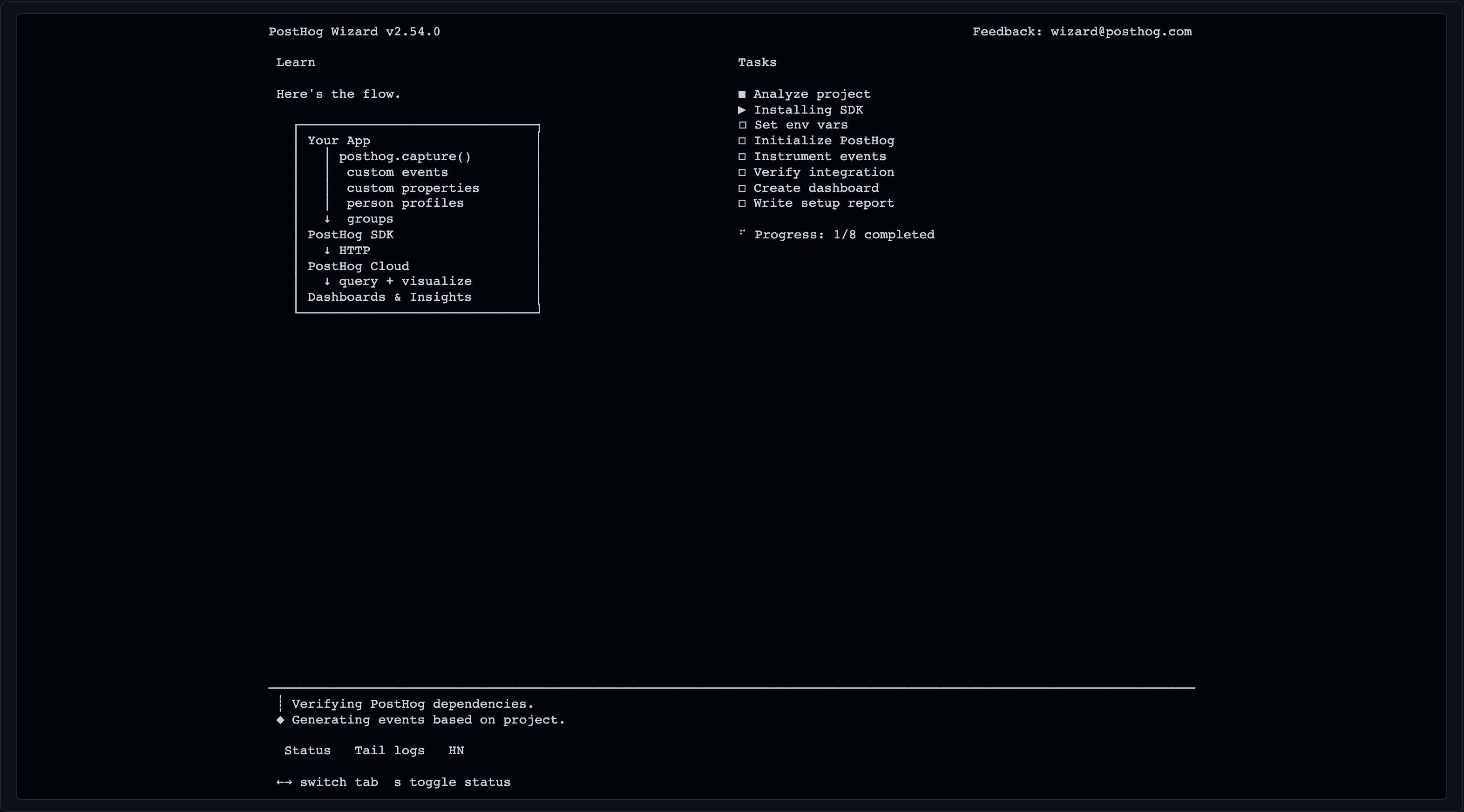1464x812 pixels.
Task: Click the 's toggle status' keyboard hint
Action: click(x=452, y=783)
